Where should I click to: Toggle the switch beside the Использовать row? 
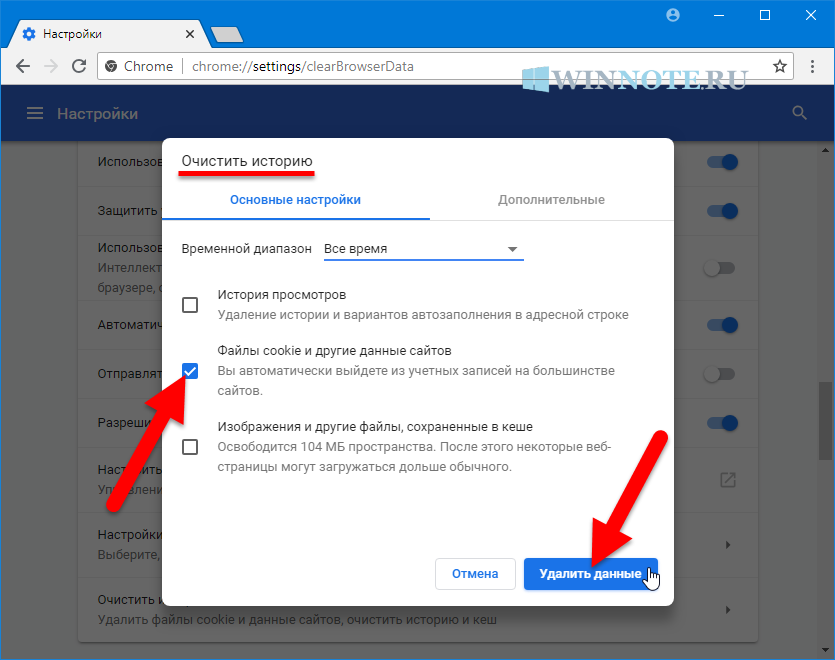(x=723, y=162)
